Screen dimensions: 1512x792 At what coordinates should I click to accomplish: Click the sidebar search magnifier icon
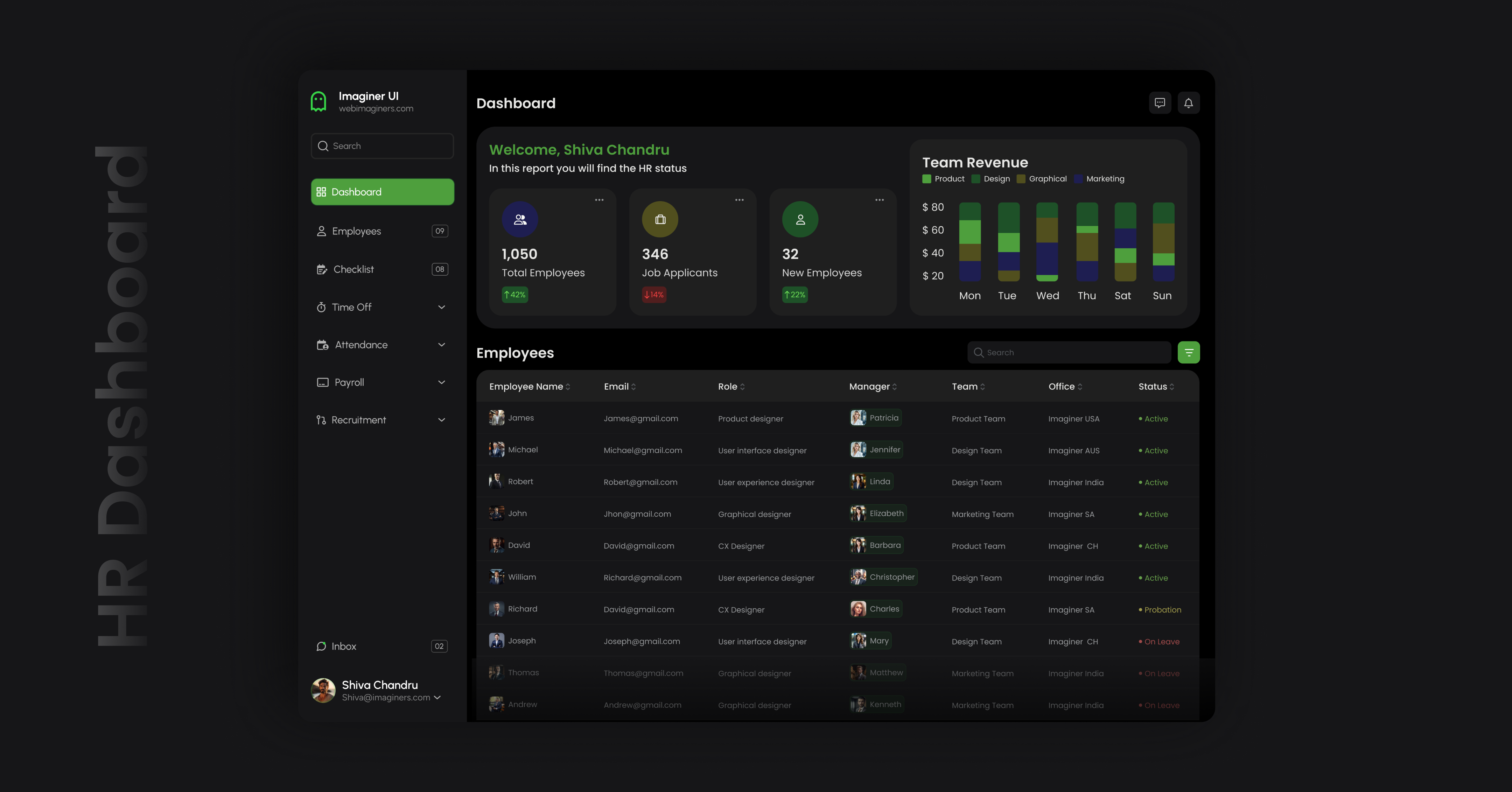click(x=323, y=146)
